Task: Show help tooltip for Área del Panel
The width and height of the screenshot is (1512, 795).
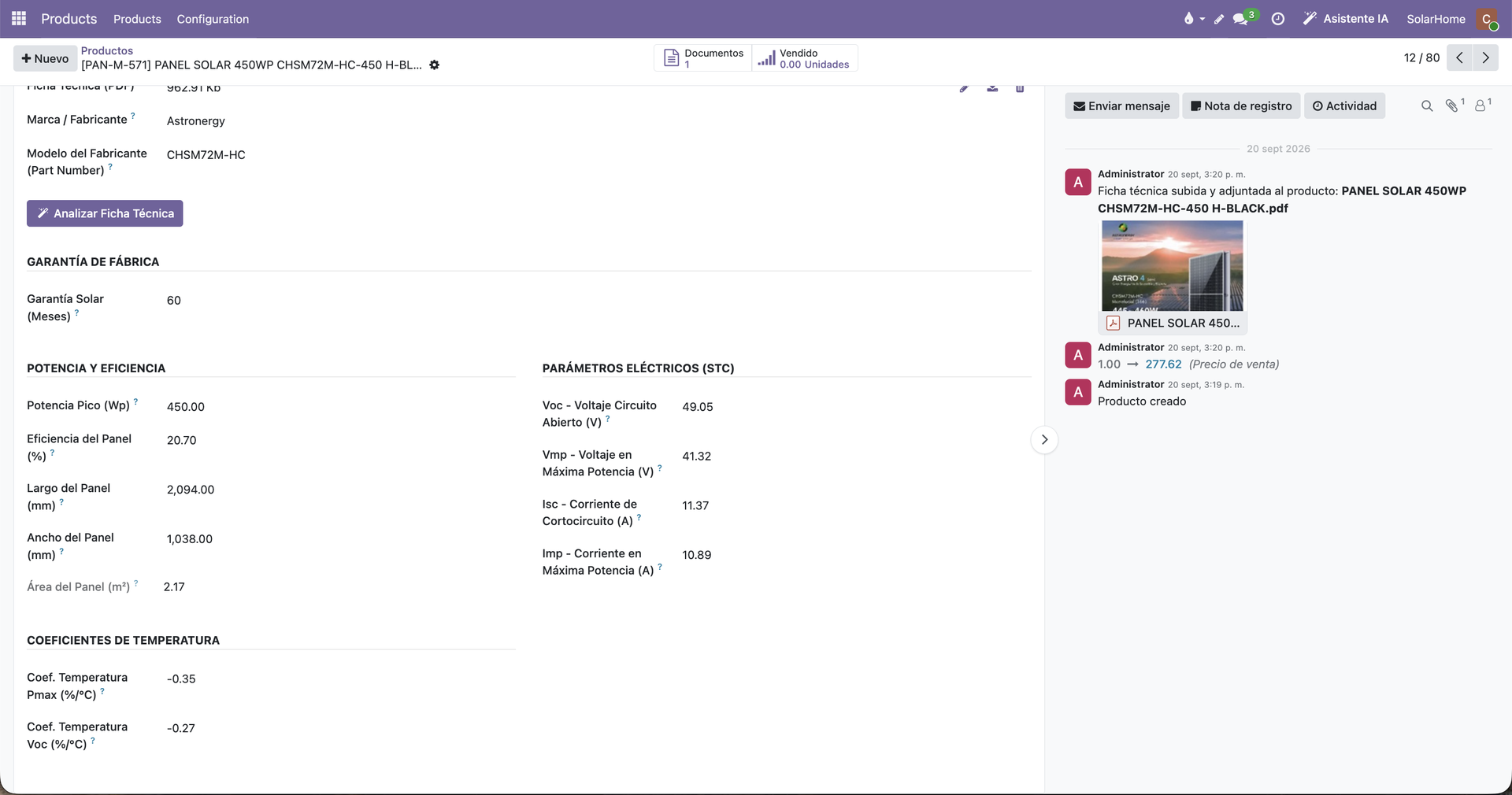Action: [136, 583]
